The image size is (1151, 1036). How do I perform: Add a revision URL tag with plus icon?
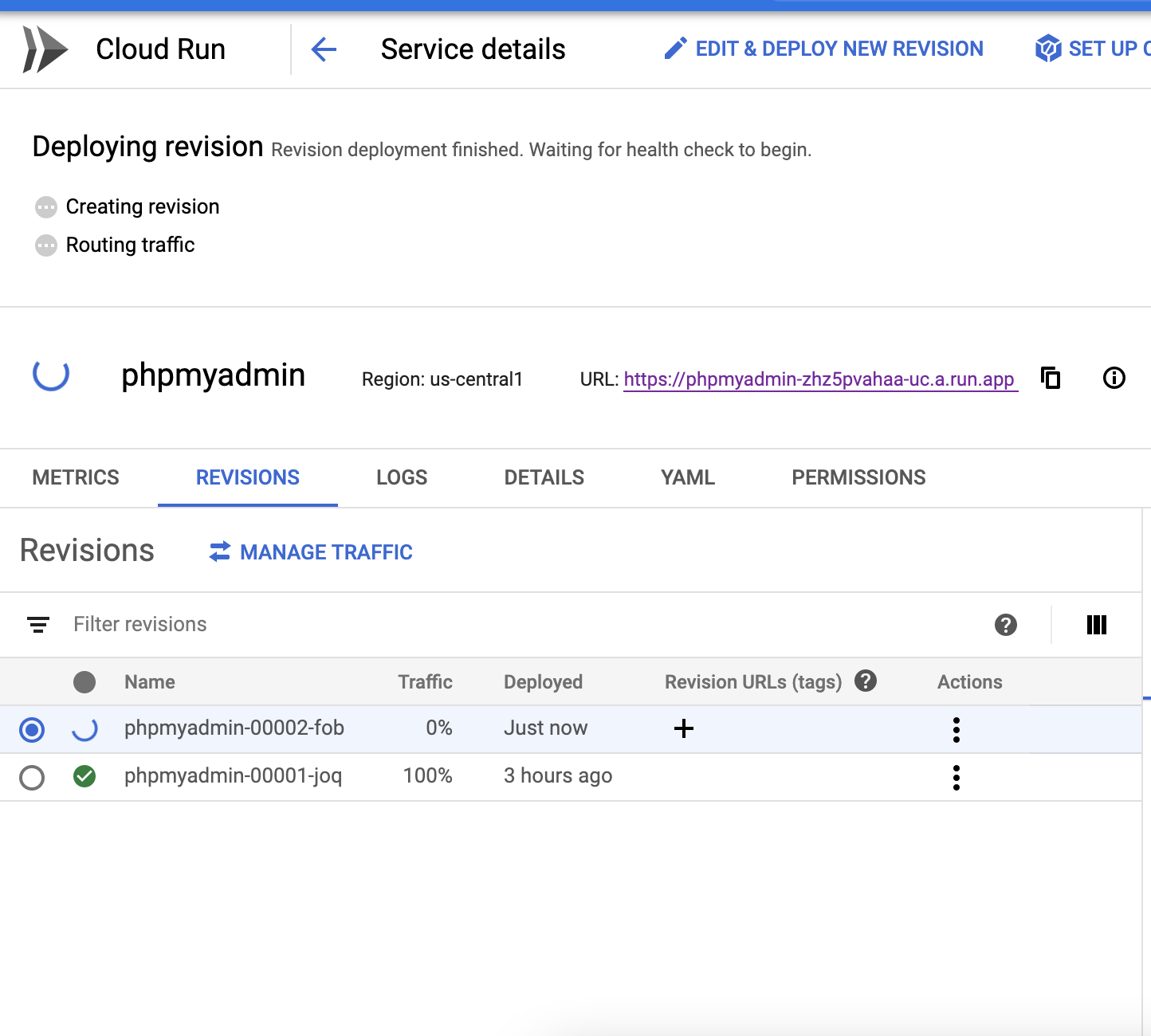[x=684, y=728]
